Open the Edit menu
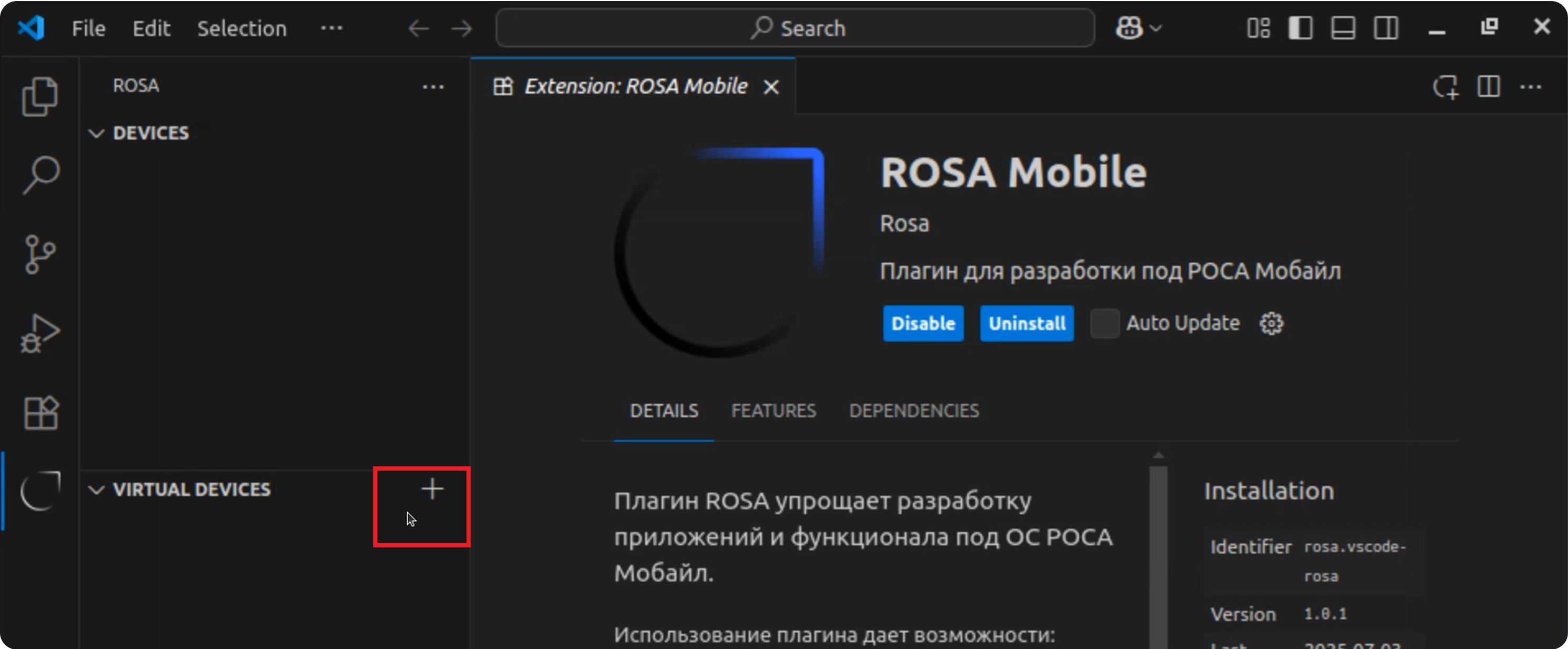 151,28
